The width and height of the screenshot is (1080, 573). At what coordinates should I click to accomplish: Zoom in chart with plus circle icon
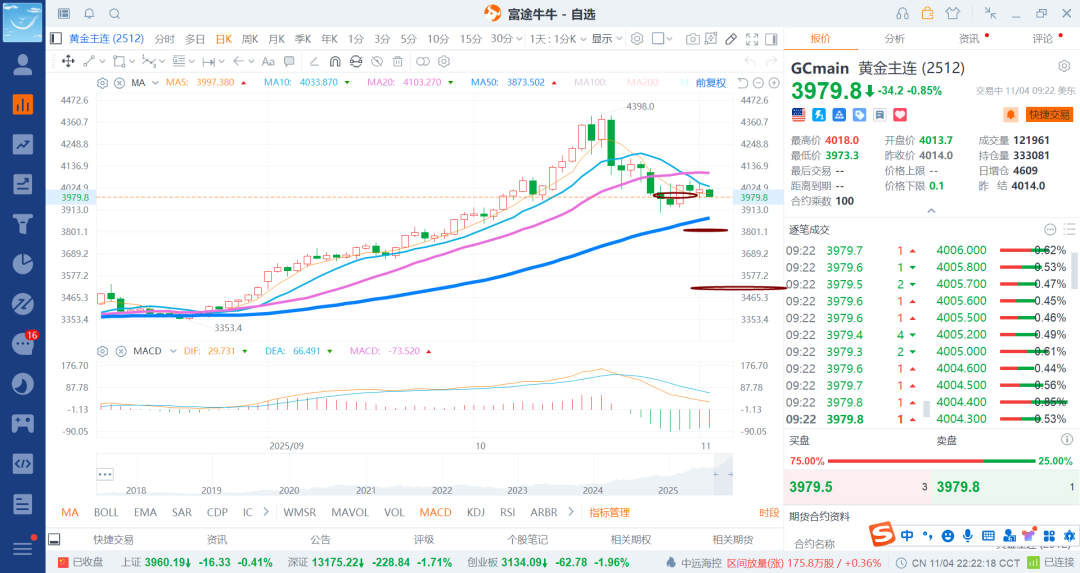[774, 83]
